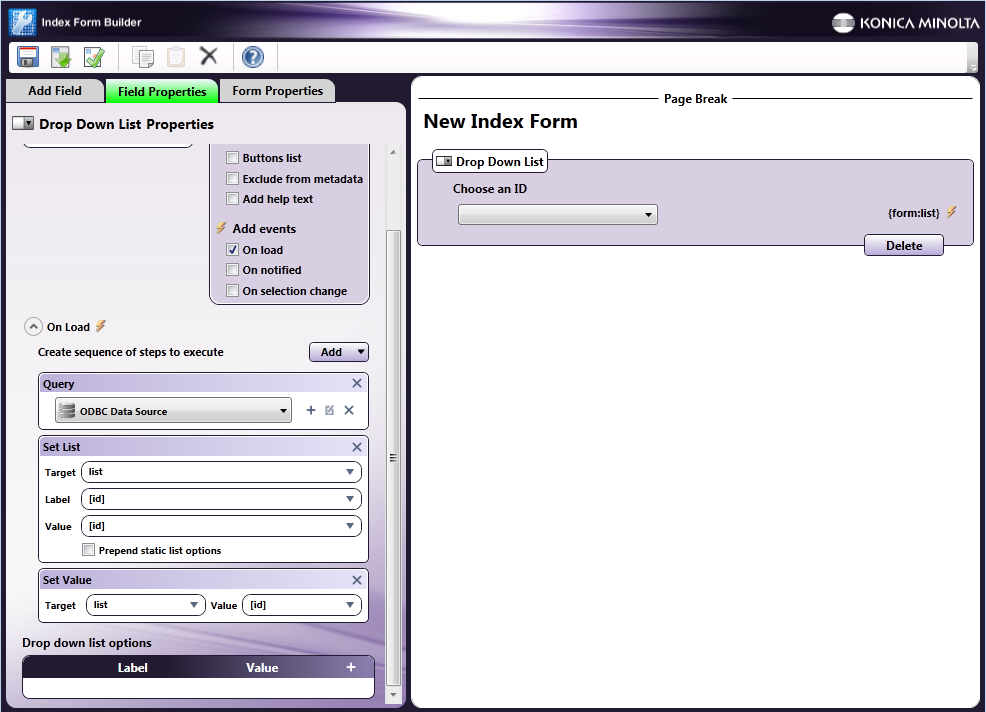The width and height of the screenshot is (986, 712).
Task: Uncheck the On load event
Action: click(x=233, y=250)
